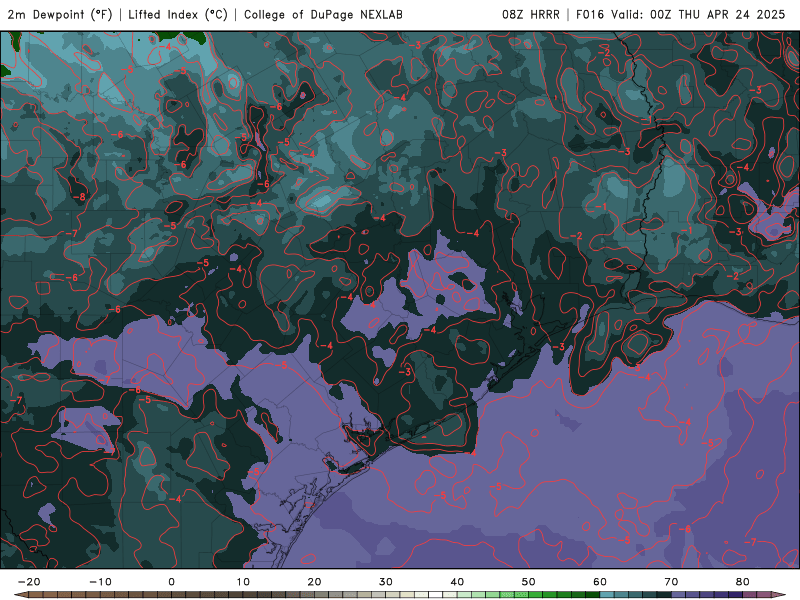Click the -20 color scale label
The width and height of the screenshot is (800, 600).
click(x=29, y=582)
